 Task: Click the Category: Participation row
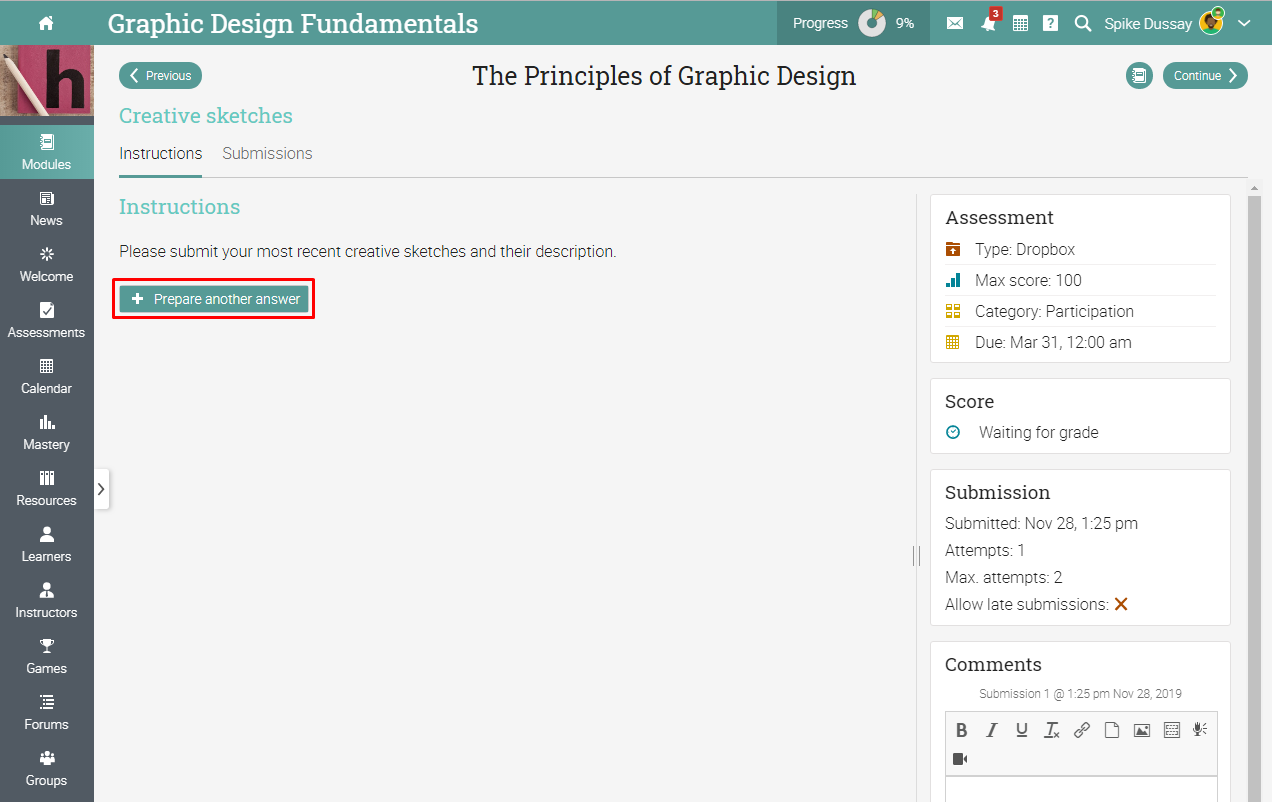1080,311
